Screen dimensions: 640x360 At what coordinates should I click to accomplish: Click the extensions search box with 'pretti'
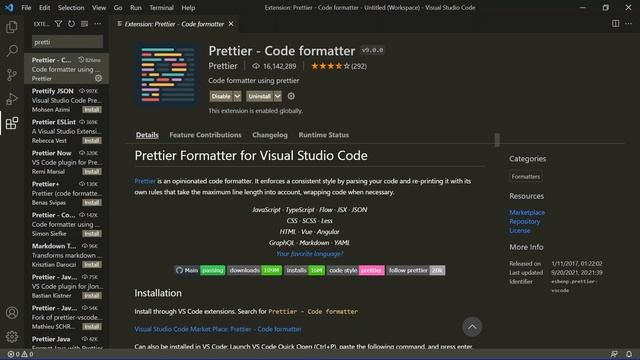click(x=67, y=42)
